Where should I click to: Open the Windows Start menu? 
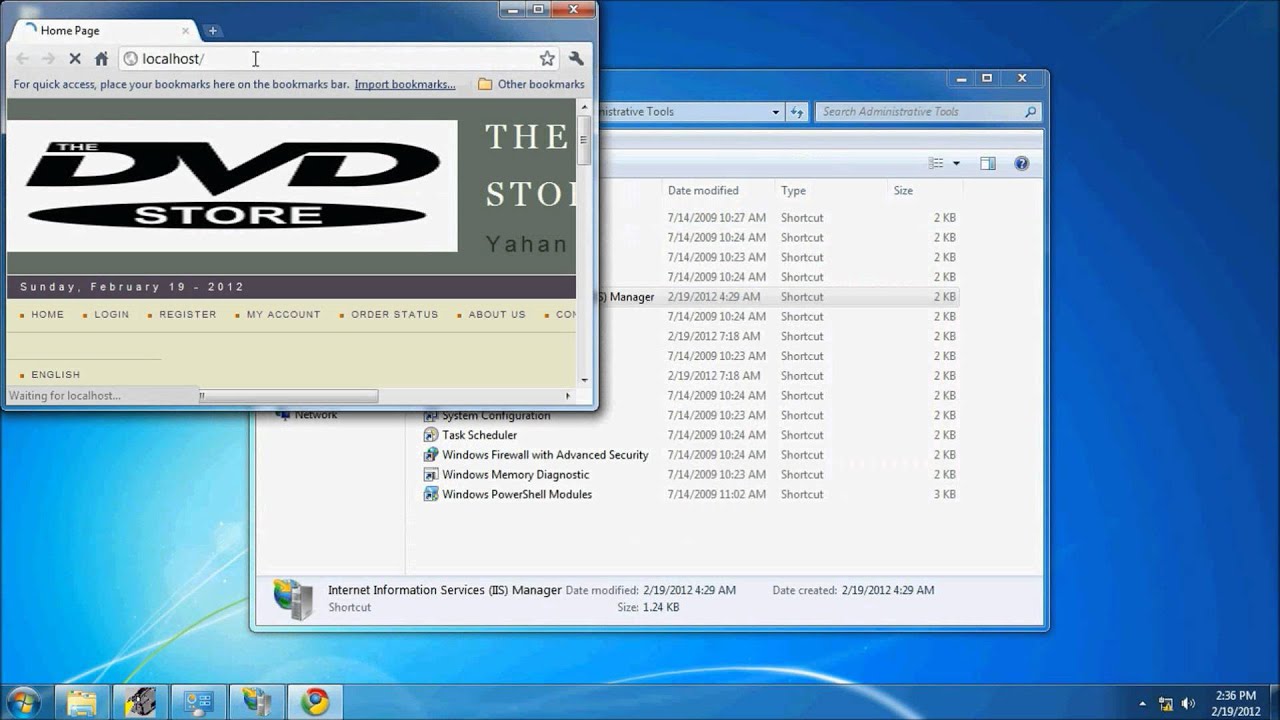click(23, 702)
